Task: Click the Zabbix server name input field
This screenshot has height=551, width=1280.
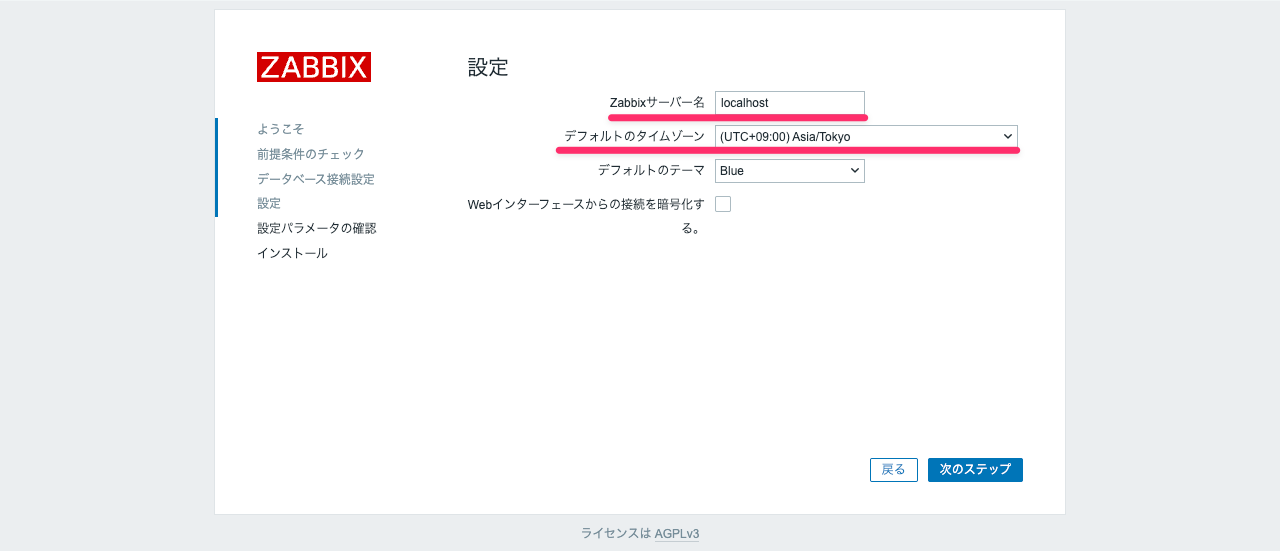Action: coord(790,103)
